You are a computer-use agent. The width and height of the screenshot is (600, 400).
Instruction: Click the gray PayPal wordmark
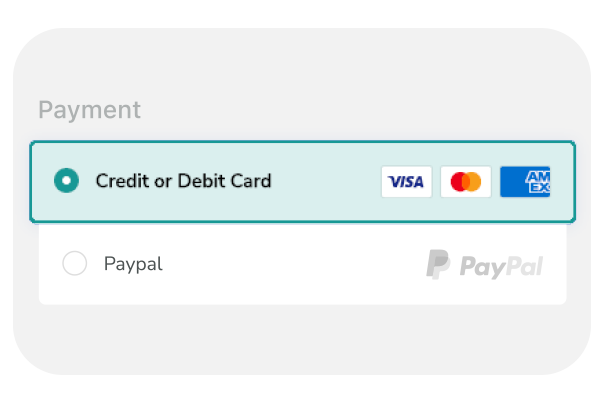(x=501, y=266)
